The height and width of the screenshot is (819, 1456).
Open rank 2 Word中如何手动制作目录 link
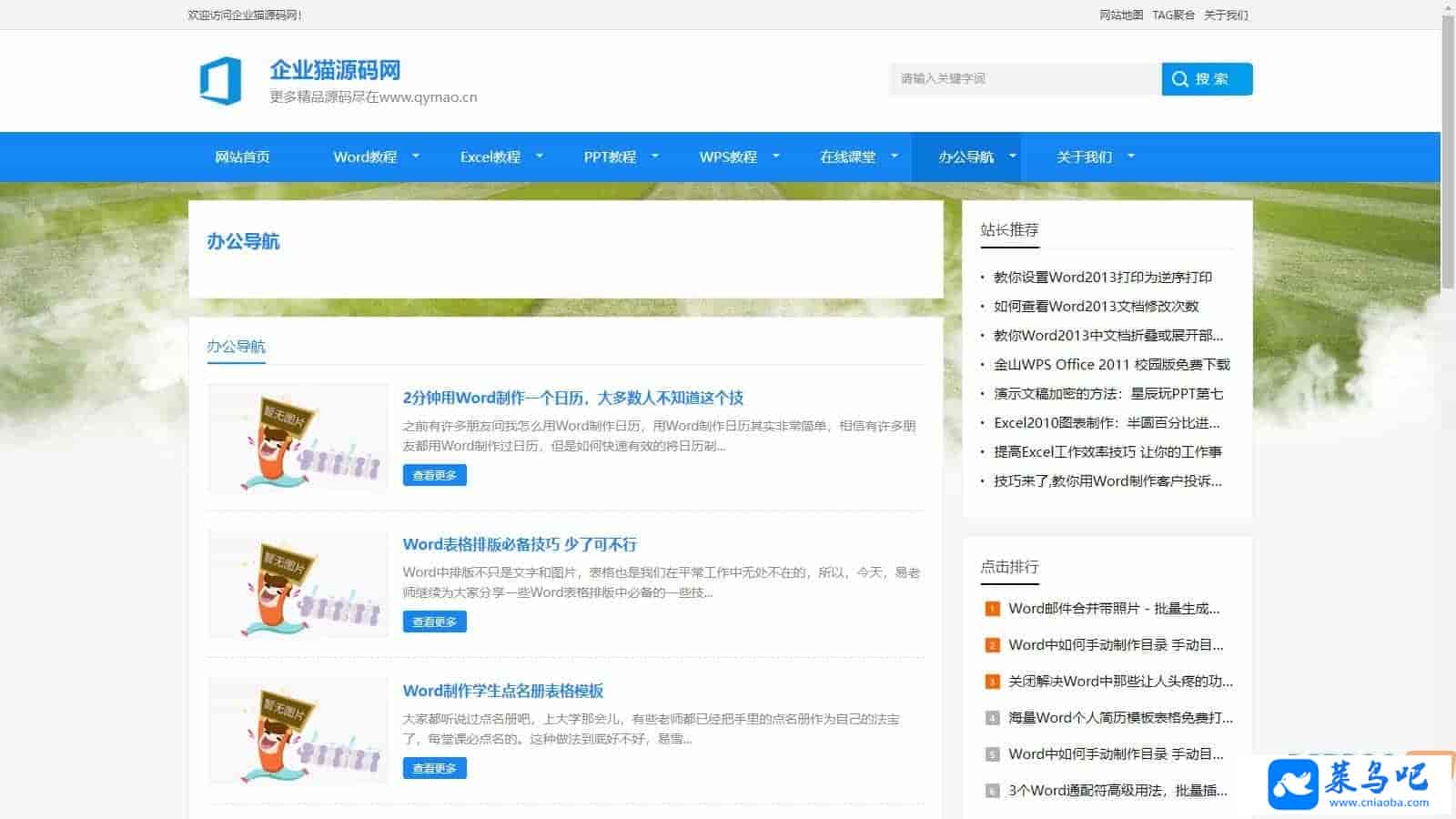tap(1116, 645)
